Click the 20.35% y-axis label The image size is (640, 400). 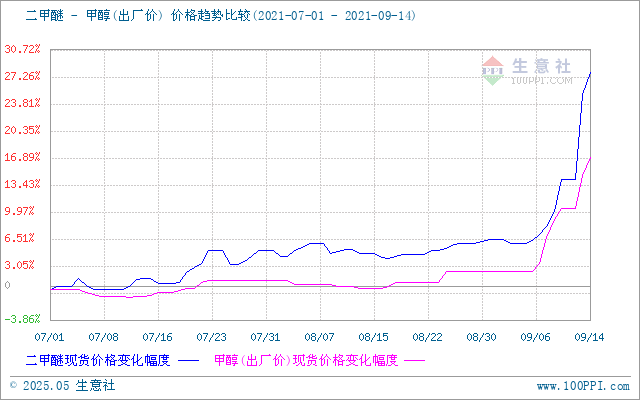point(22,130)
